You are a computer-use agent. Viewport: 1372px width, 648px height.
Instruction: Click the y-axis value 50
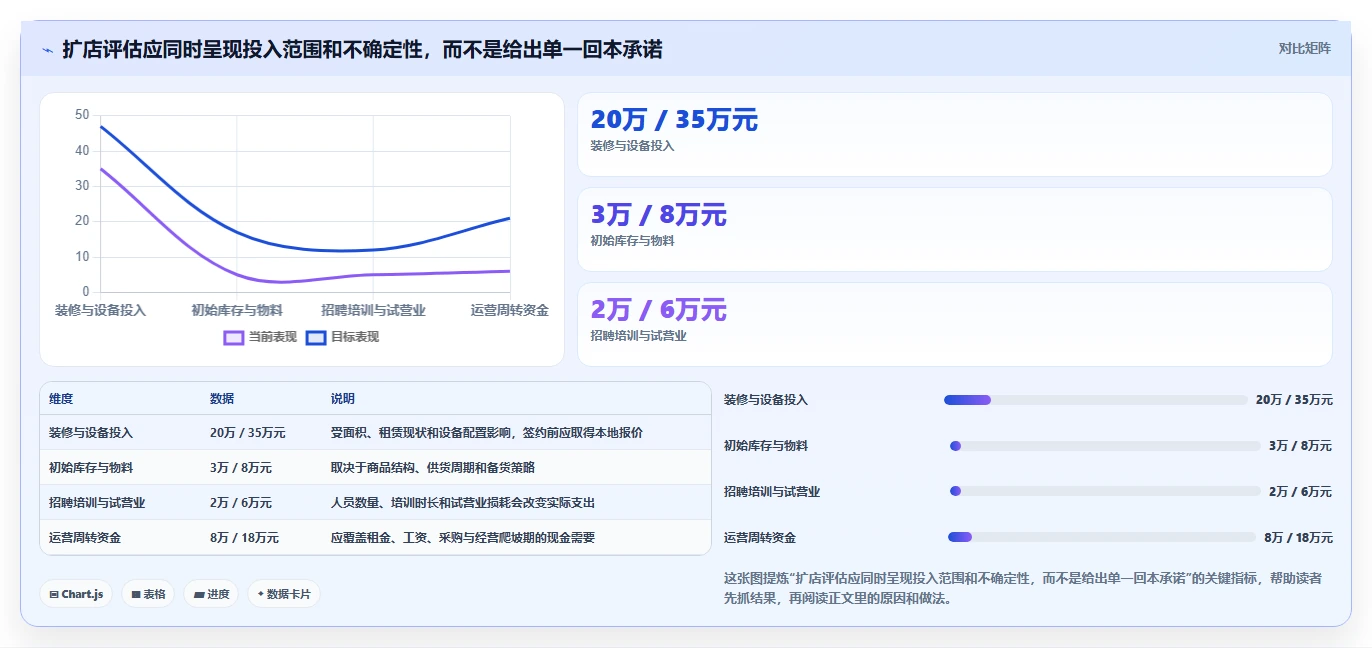[82, 115]
